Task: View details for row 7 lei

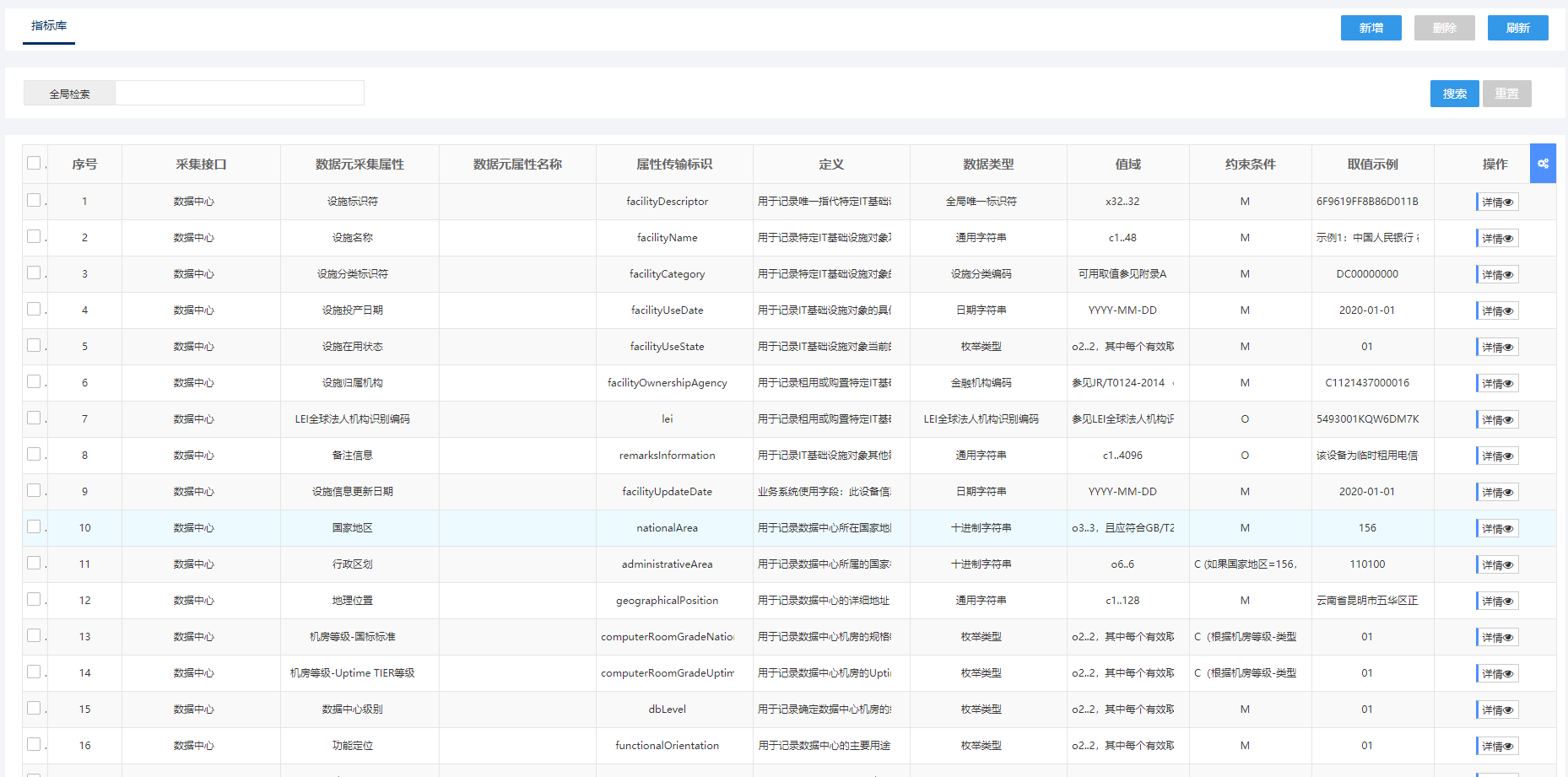Action: pos(1497,420)
